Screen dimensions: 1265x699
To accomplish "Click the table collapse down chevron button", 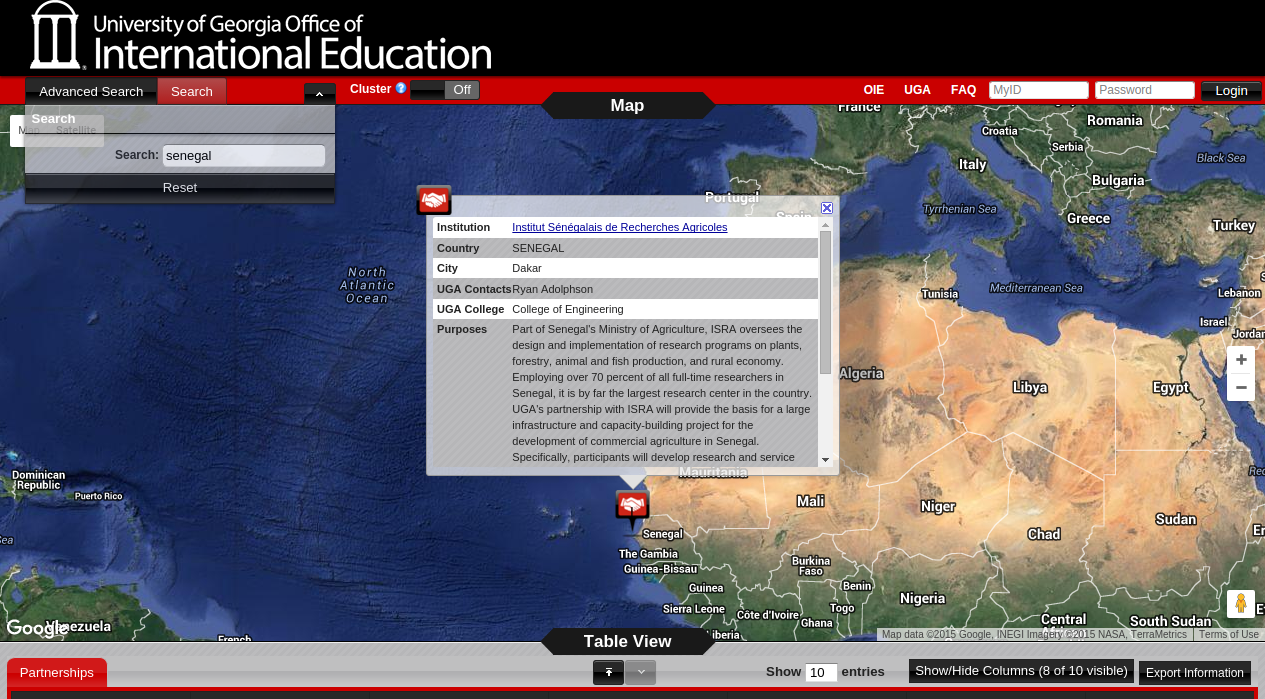I will point(641,672).
